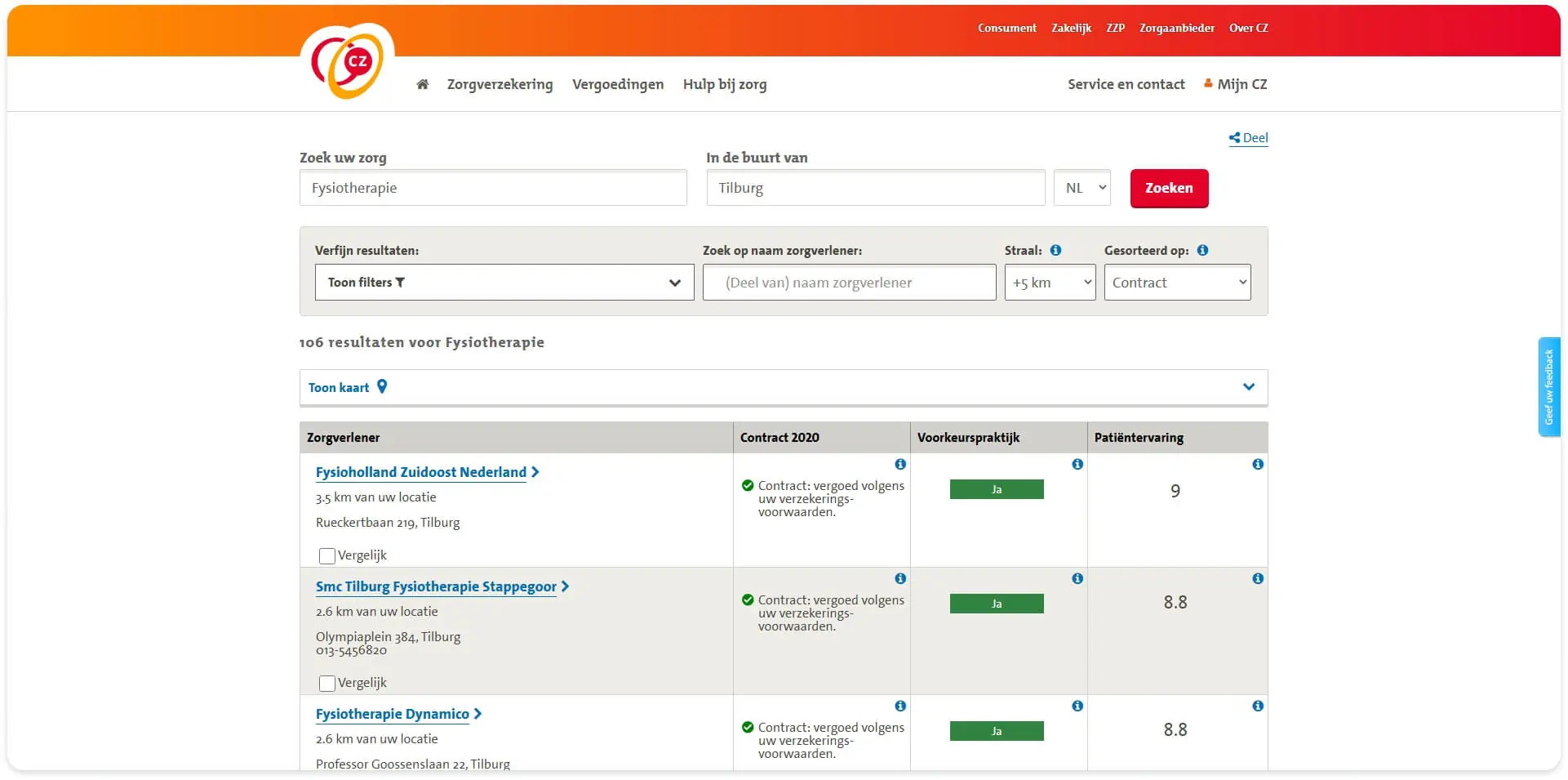Screen dimensions: 1568x780
Task: Click chevron next to Smc Tilburg Fysiotherapie Stappegoor
Action: pyautogui.click(x=565, y=586)
